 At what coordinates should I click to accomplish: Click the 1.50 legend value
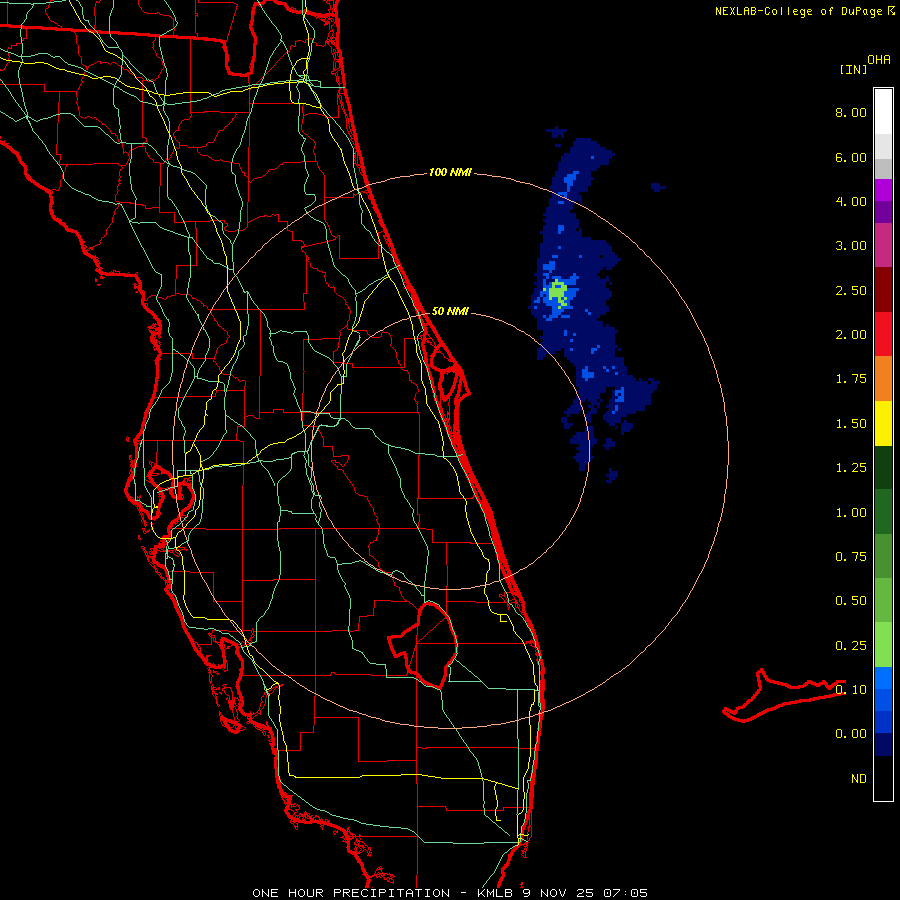point(851,424)
